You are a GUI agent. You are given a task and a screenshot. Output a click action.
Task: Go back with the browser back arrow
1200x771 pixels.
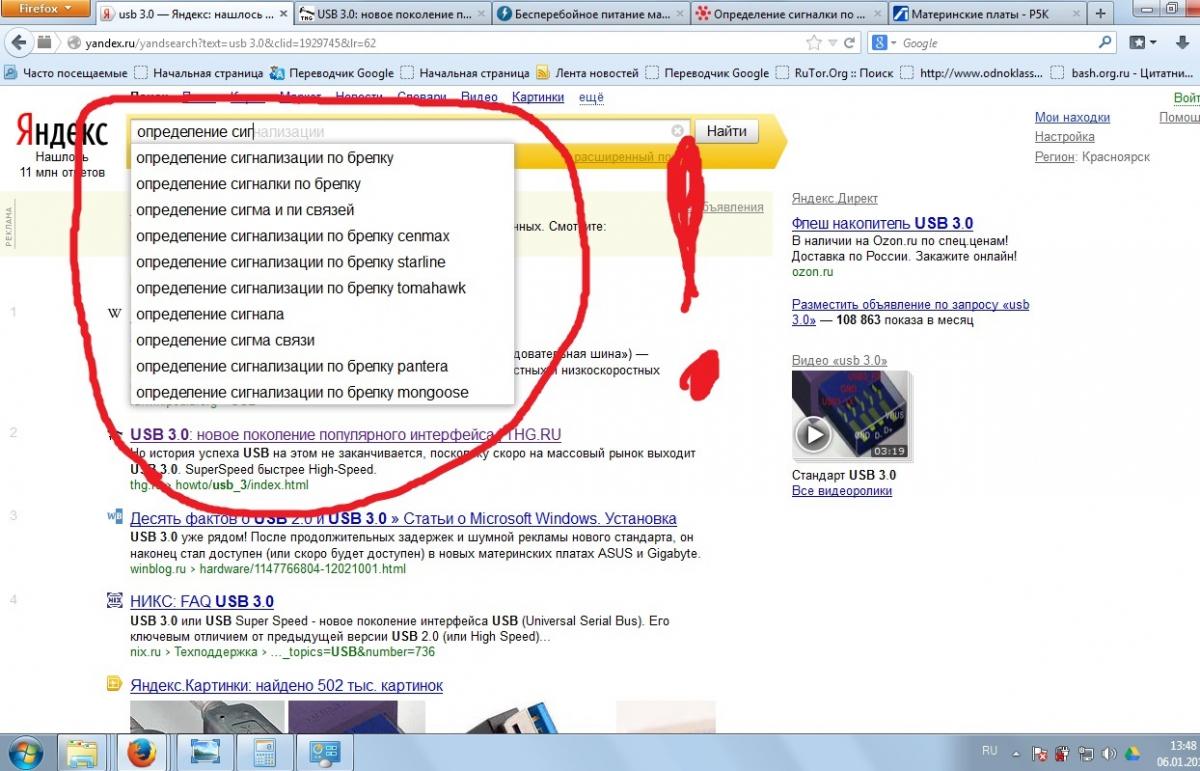click(19, 43)
